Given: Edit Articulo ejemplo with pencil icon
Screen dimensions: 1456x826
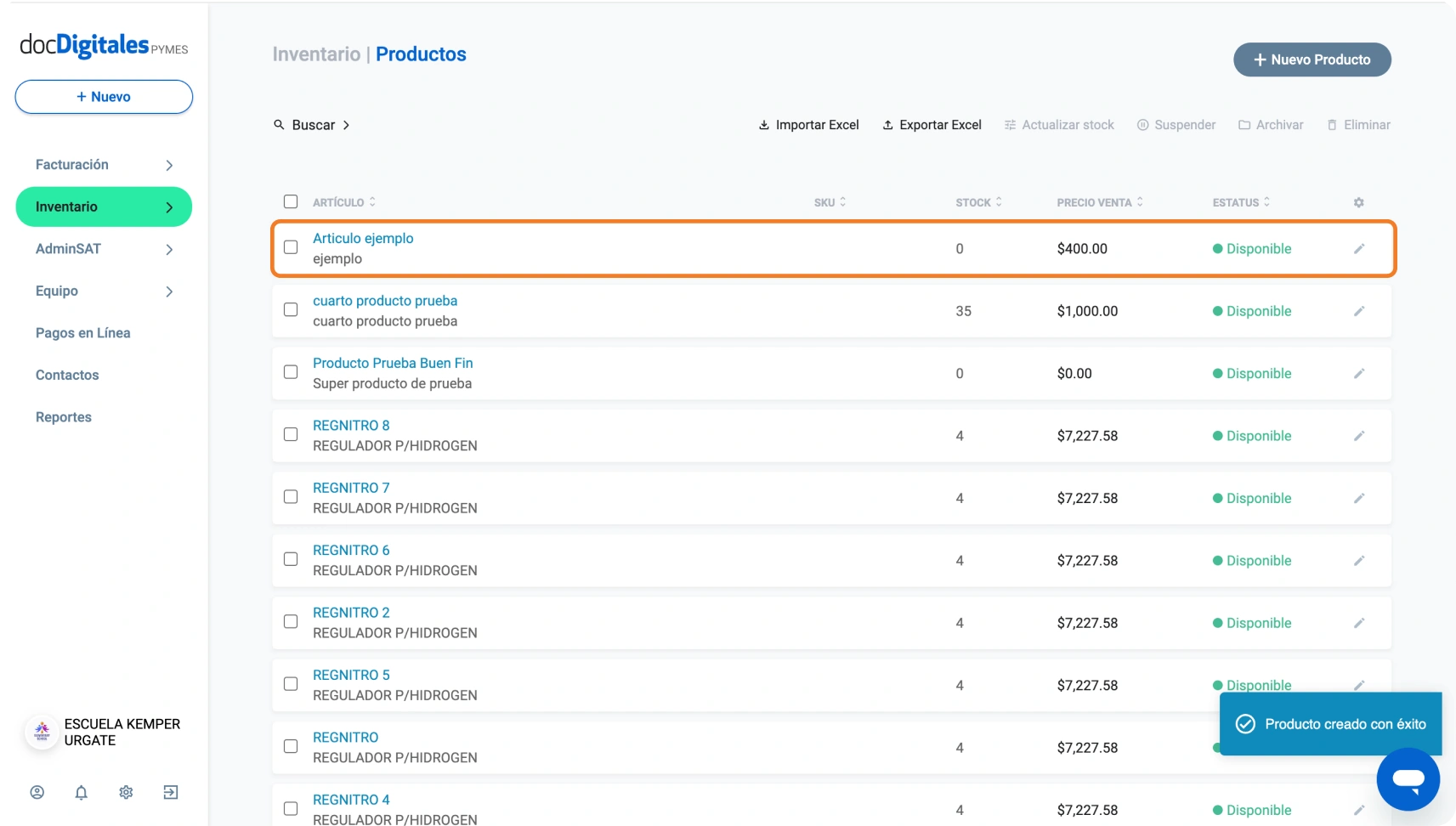Looking at the screenshot, I should tap(1358, 248).
